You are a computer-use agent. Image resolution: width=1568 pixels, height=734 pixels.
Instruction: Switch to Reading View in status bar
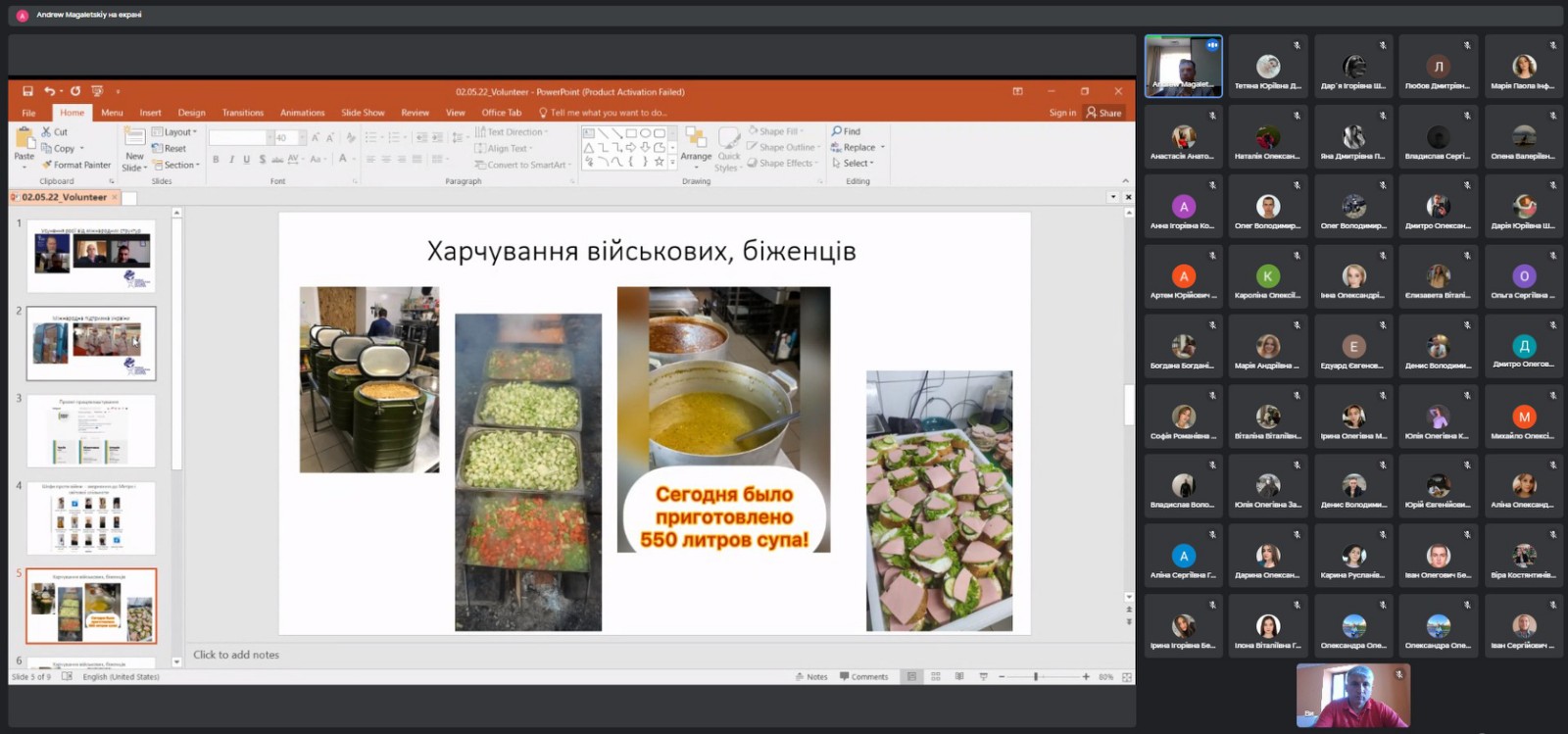[x=959, y=676]
